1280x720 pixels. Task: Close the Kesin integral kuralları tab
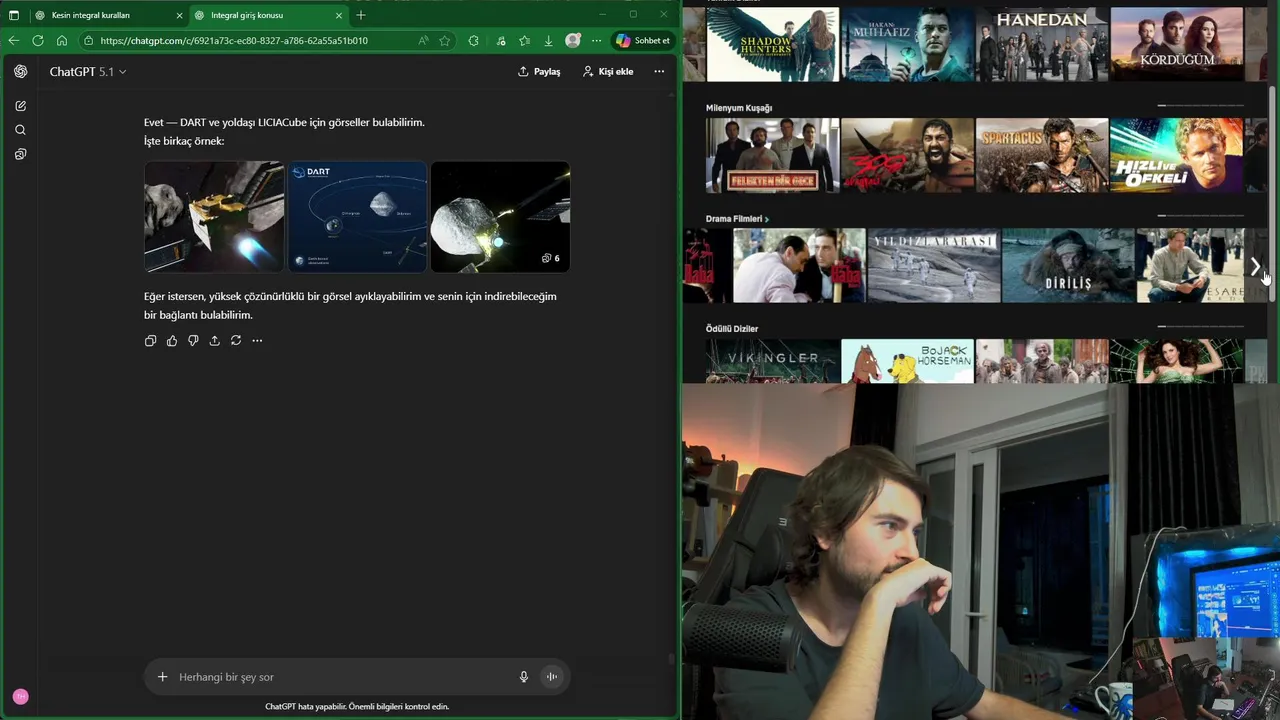coord(180,15)
